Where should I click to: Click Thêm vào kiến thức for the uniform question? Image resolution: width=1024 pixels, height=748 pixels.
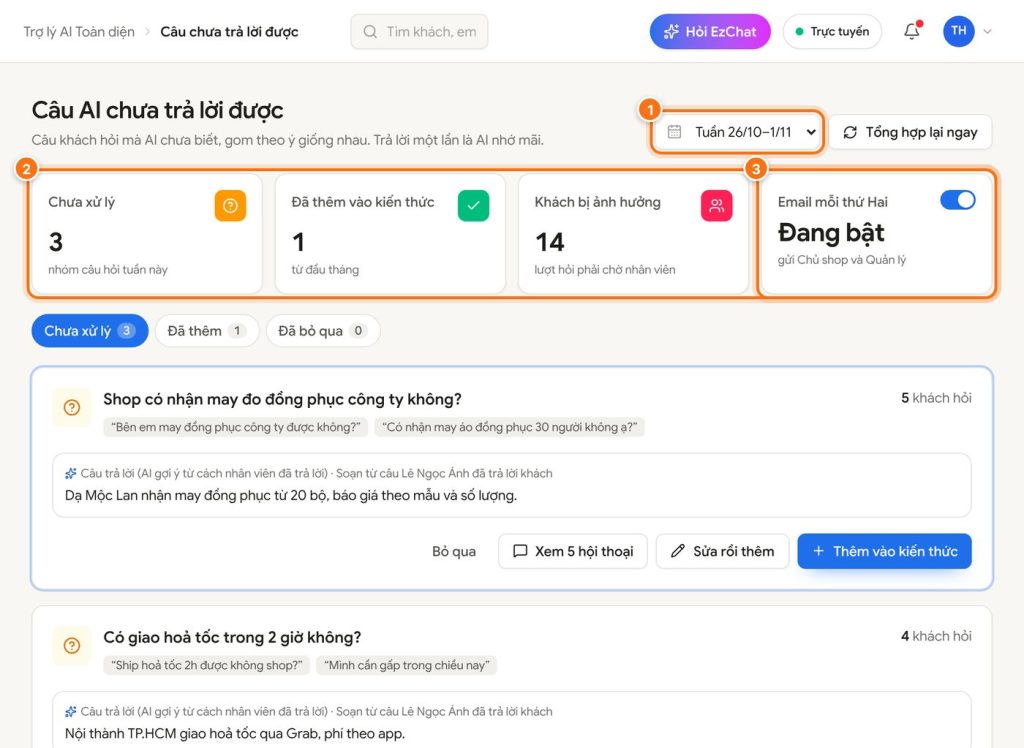[x=884, y=551]
